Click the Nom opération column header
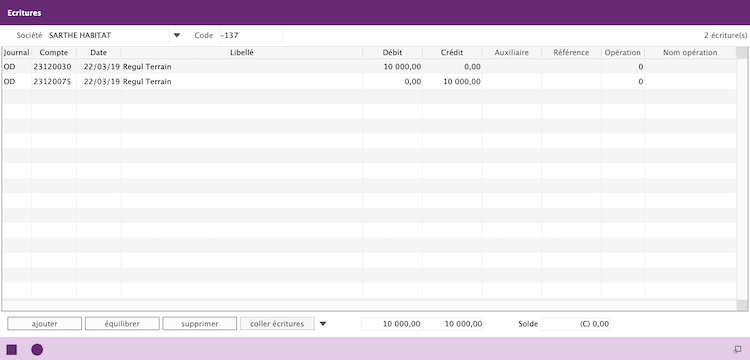 point(690,53)
